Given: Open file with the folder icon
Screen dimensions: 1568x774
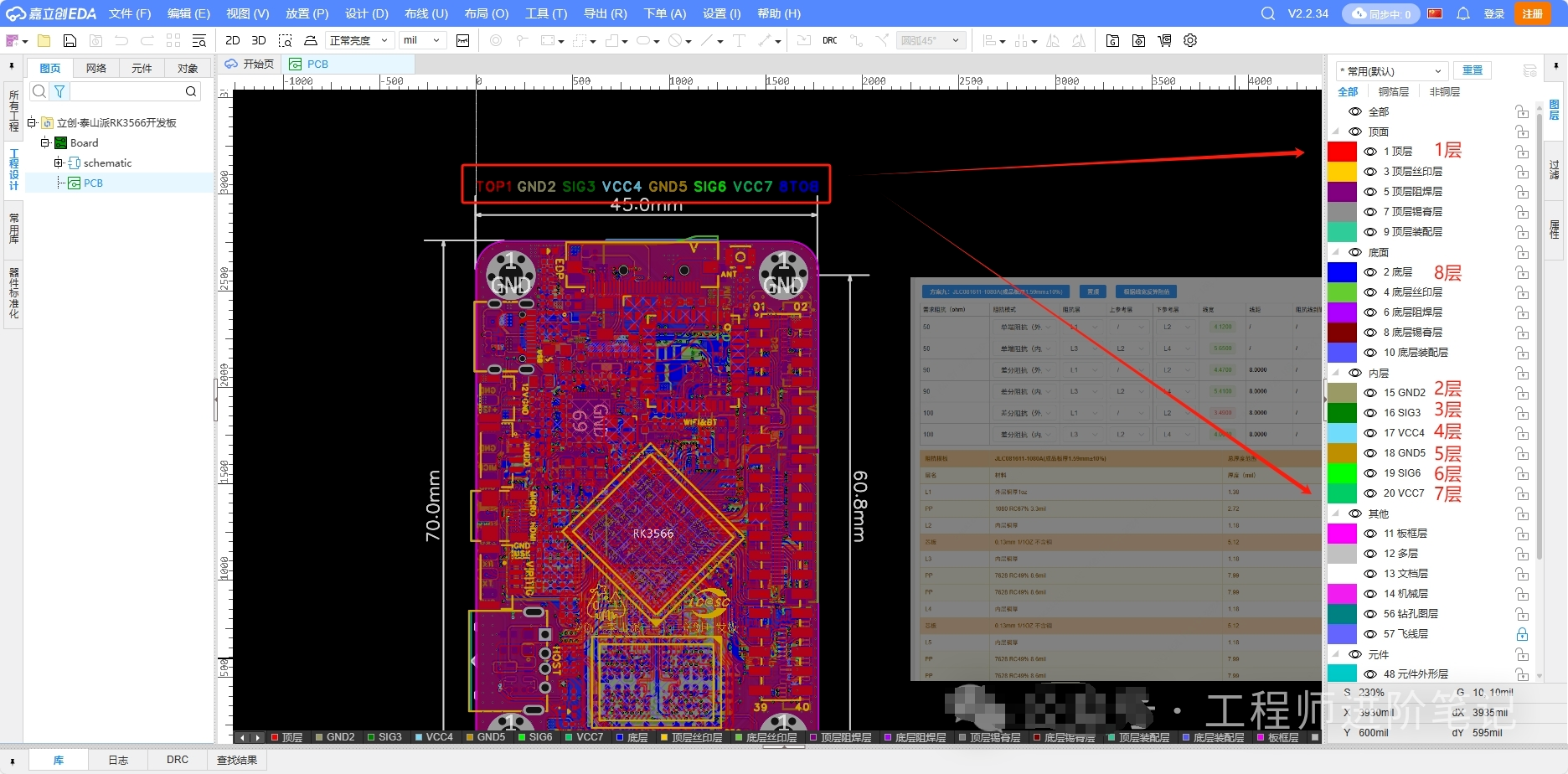Looking at the screenshot, I should click(x=44, y=40).
